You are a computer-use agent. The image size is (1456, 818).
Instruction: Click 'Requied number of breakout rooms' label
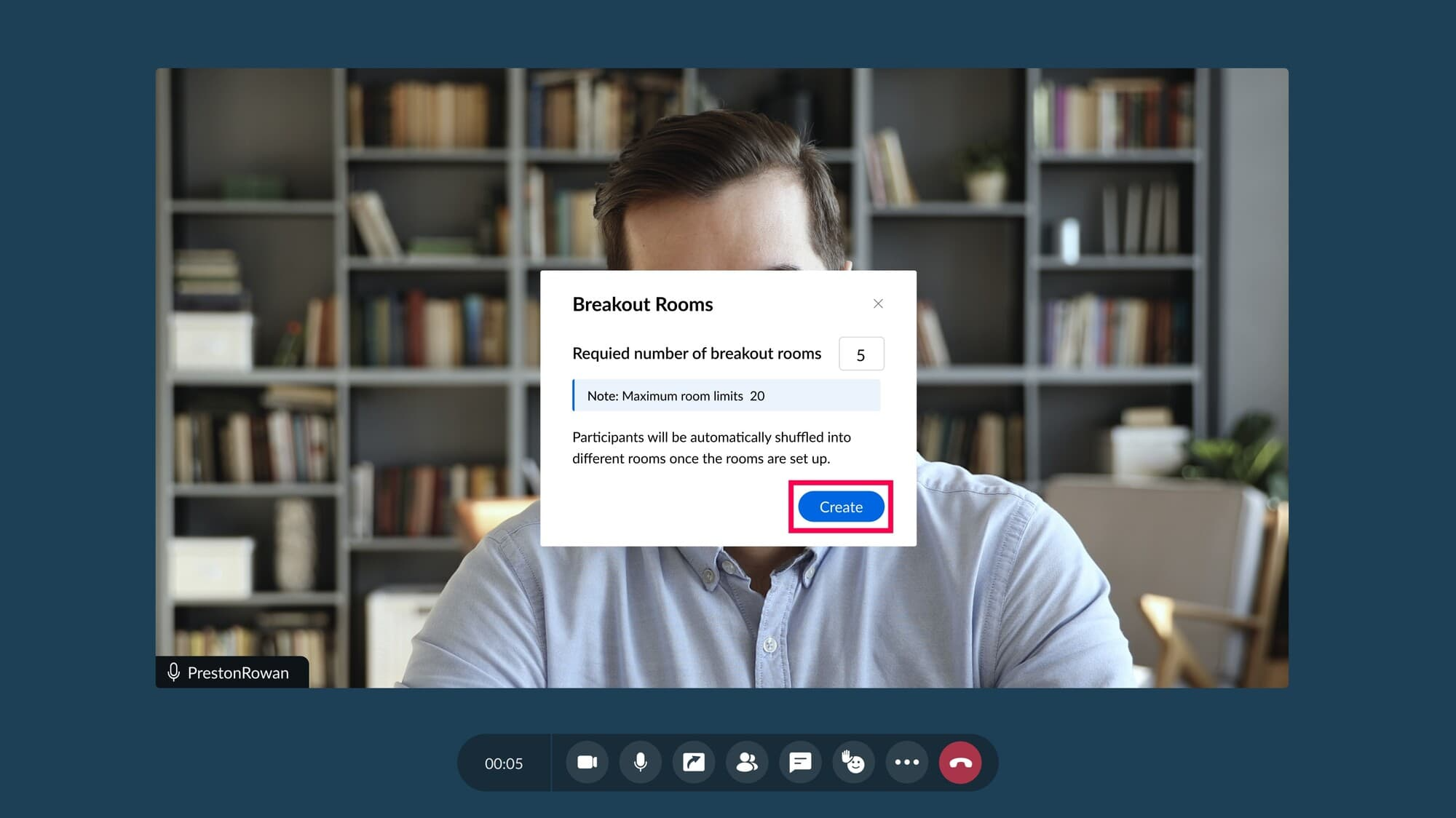pyautogui.click(x=696, y=354)
